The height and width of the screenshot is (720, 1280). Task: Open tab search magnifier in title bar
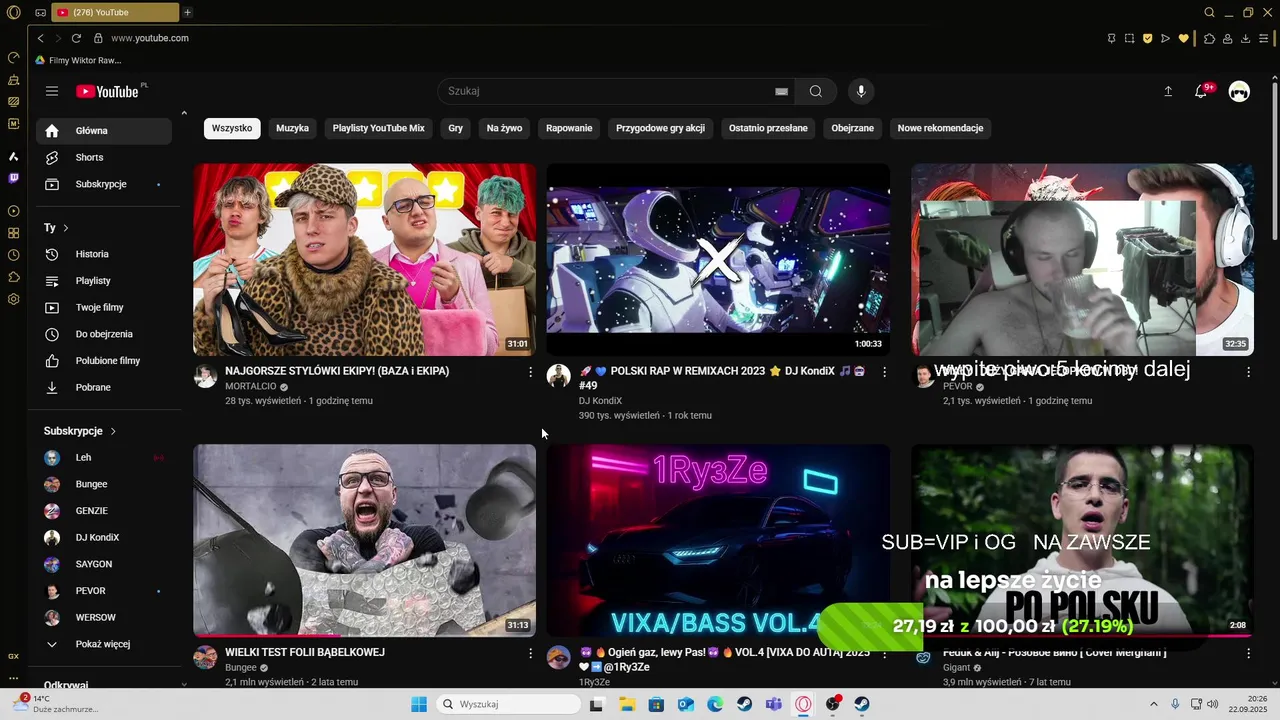1209,12
